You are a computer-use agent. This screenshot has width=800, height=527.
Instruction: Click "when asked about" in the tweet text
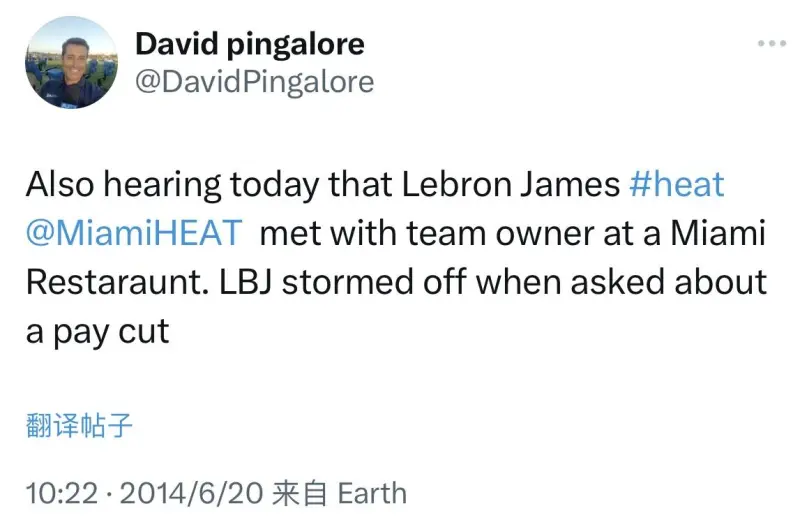pos(621,282)
